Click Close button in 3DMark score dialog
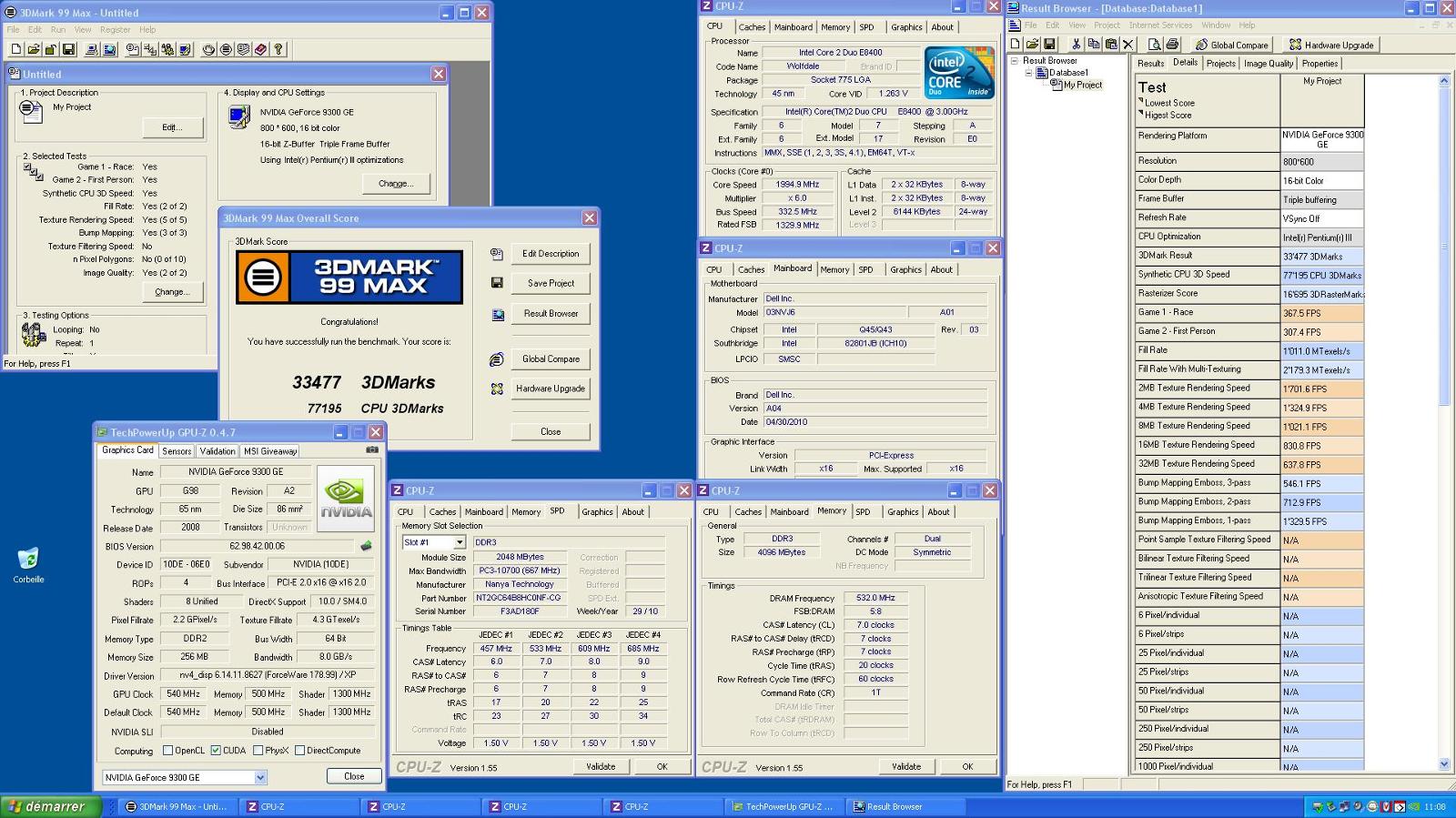1456x818 pixels. 551,431
